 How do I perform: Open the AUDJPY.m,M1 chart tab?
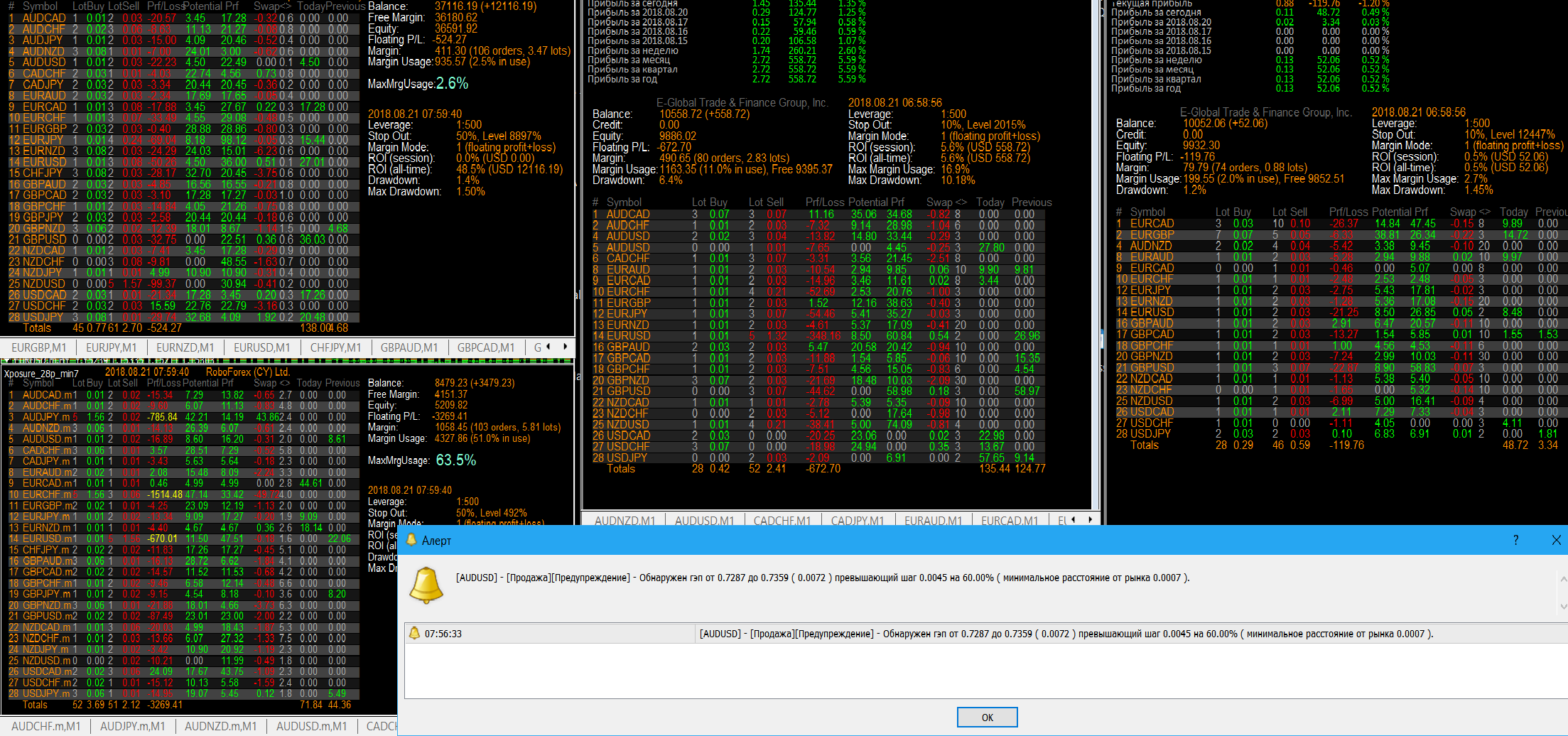coord(132,726)
